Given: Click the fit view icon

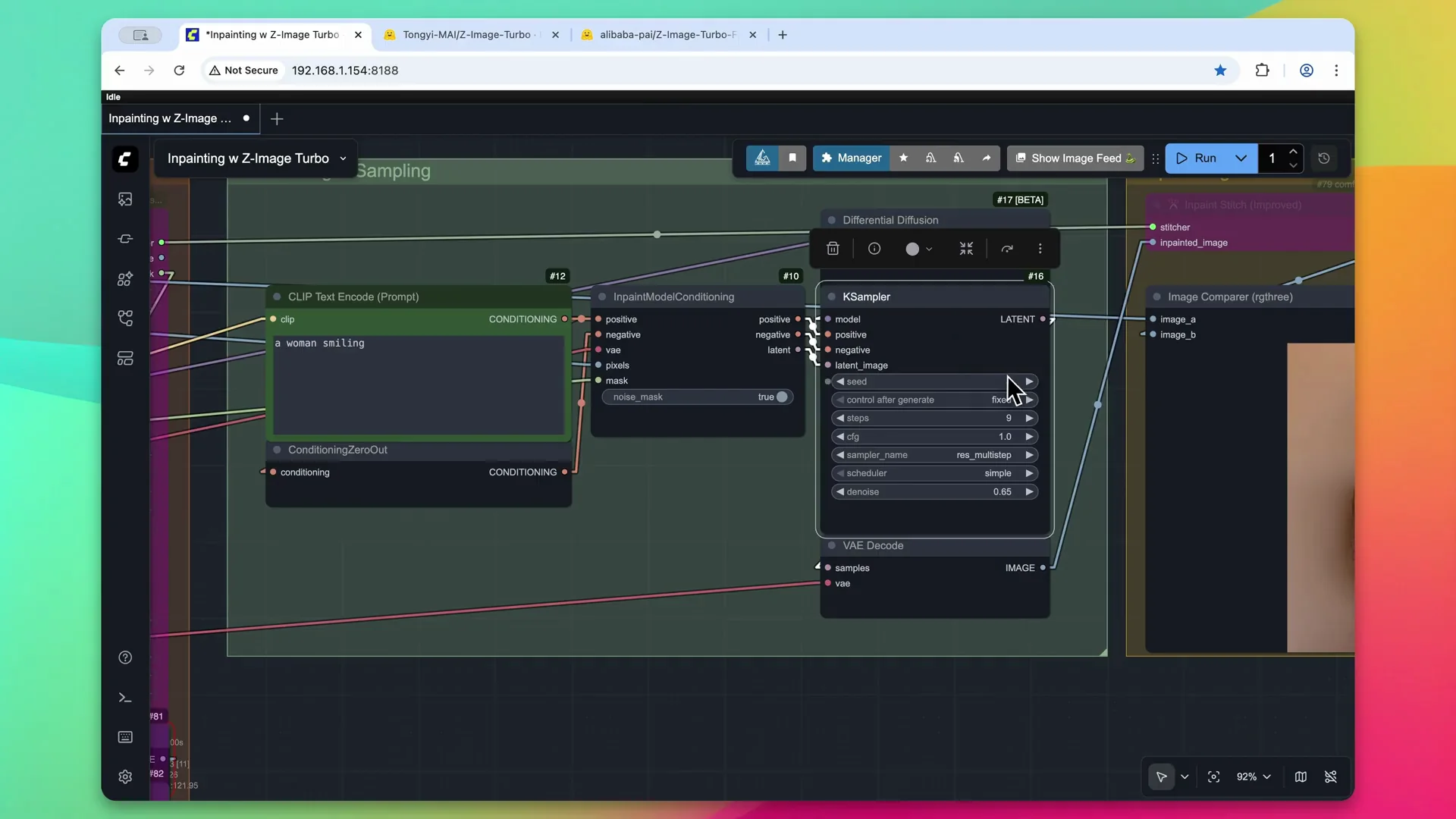Looking at the screenshot, I should pyautogui.click(x=1213, y=777).
